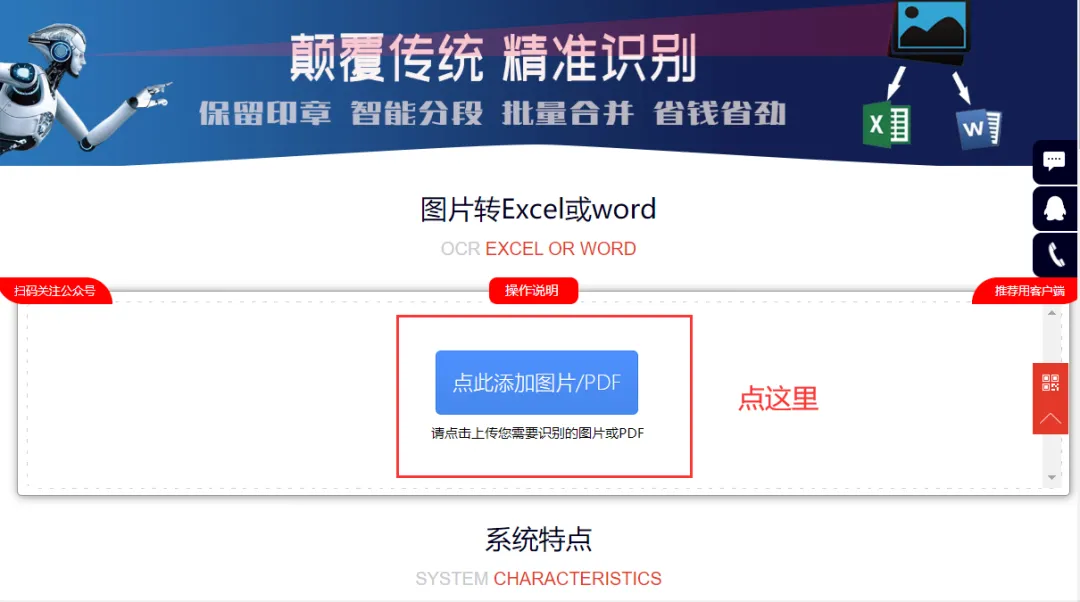1080x602 pixels.
Task: Click the QQ penguin contact icon
Action: [x=1054, y=209]
